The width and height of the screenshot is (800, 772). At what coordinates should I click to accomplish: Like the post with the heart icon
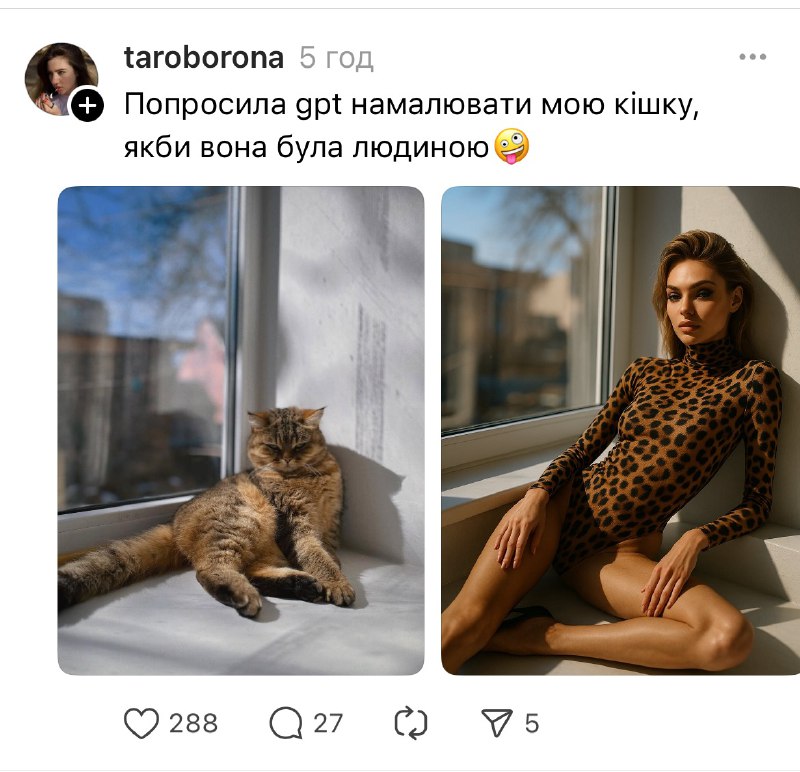click(141, 723)
